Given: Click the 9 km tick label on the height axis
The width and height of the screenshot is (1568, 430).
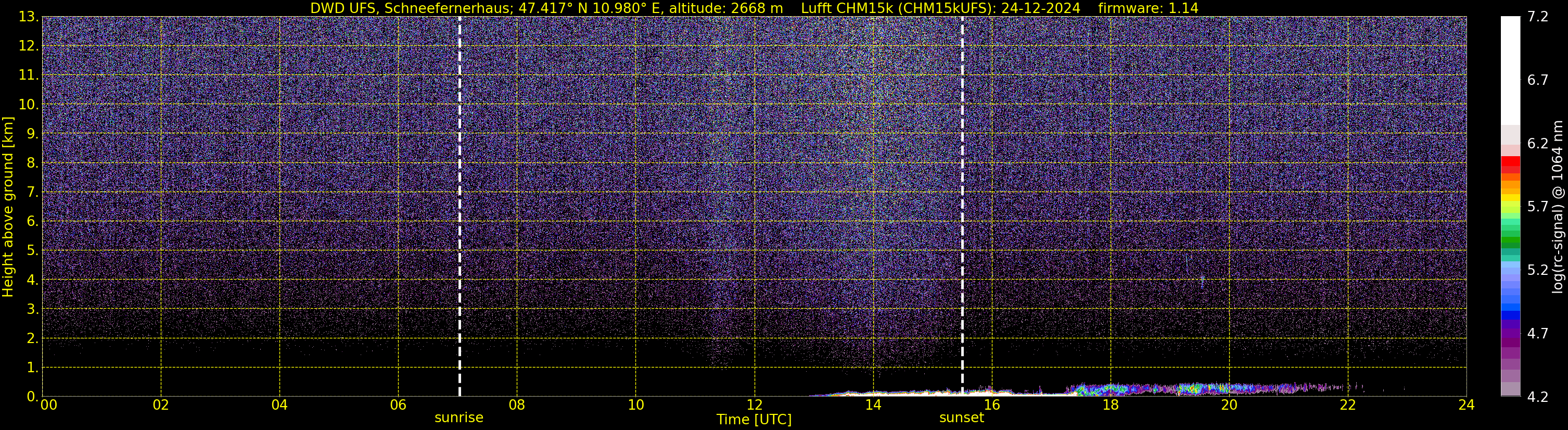Looking at the screenshot, I should (32, 133).
